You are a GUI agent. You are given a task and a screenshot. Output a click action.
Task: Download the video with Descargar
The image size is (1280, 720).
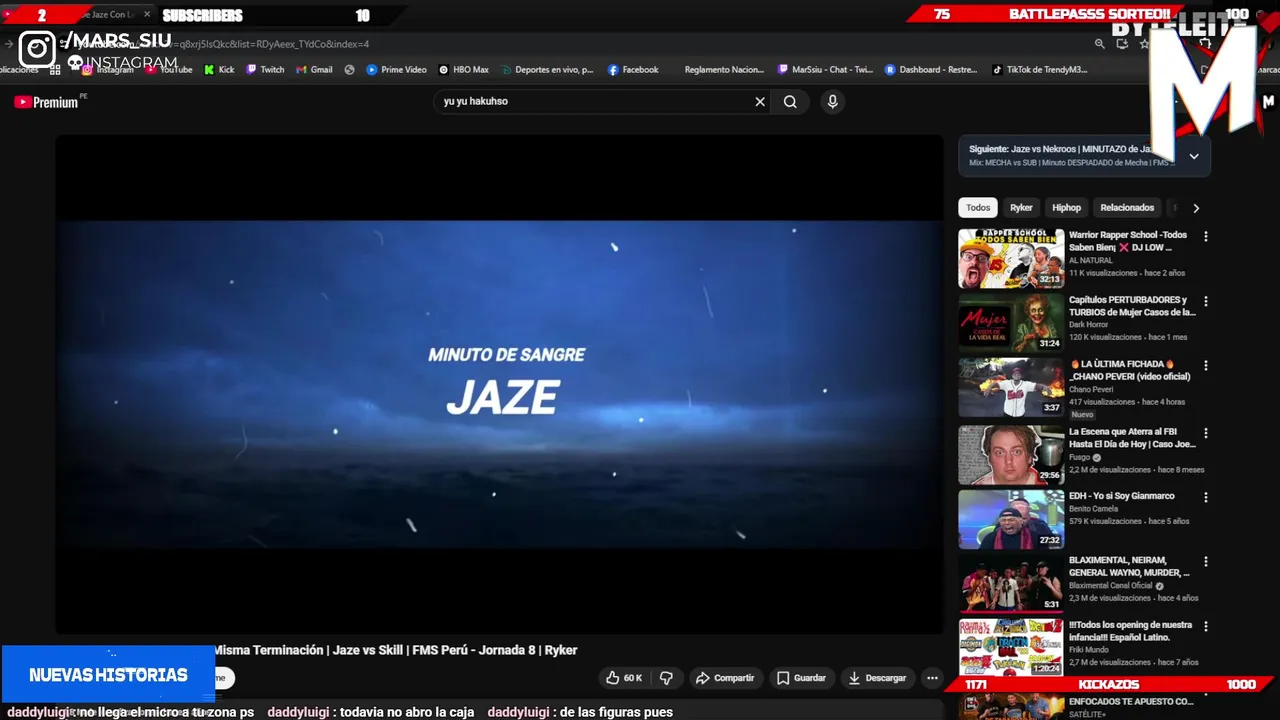point(876,678)
